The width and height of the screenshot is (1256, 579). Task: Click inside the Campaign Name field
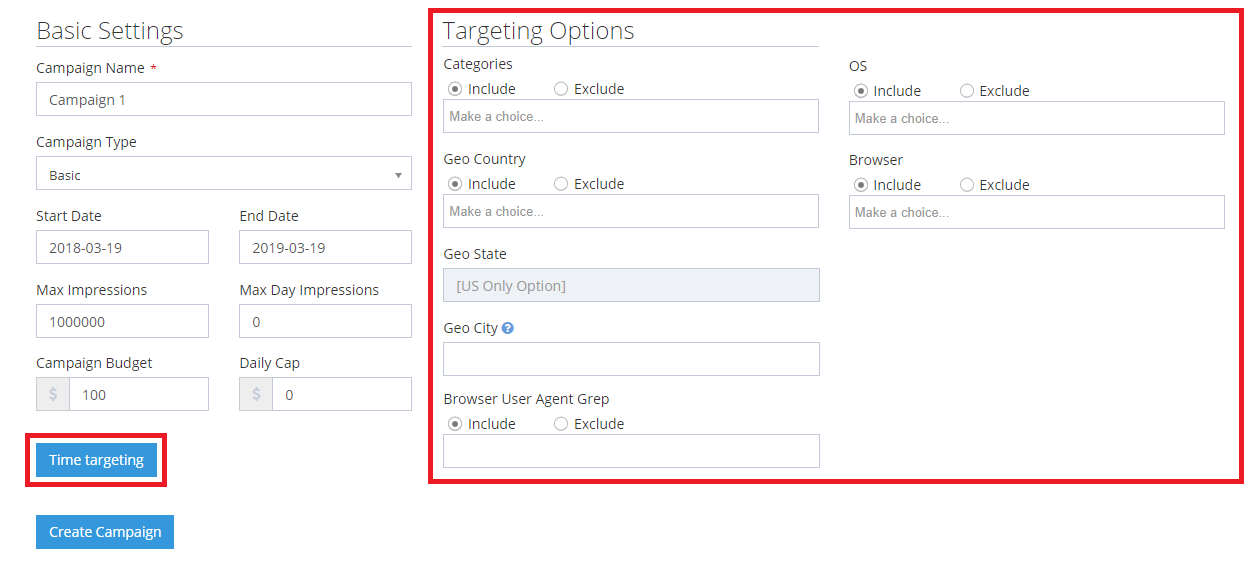tap(223, 99)
